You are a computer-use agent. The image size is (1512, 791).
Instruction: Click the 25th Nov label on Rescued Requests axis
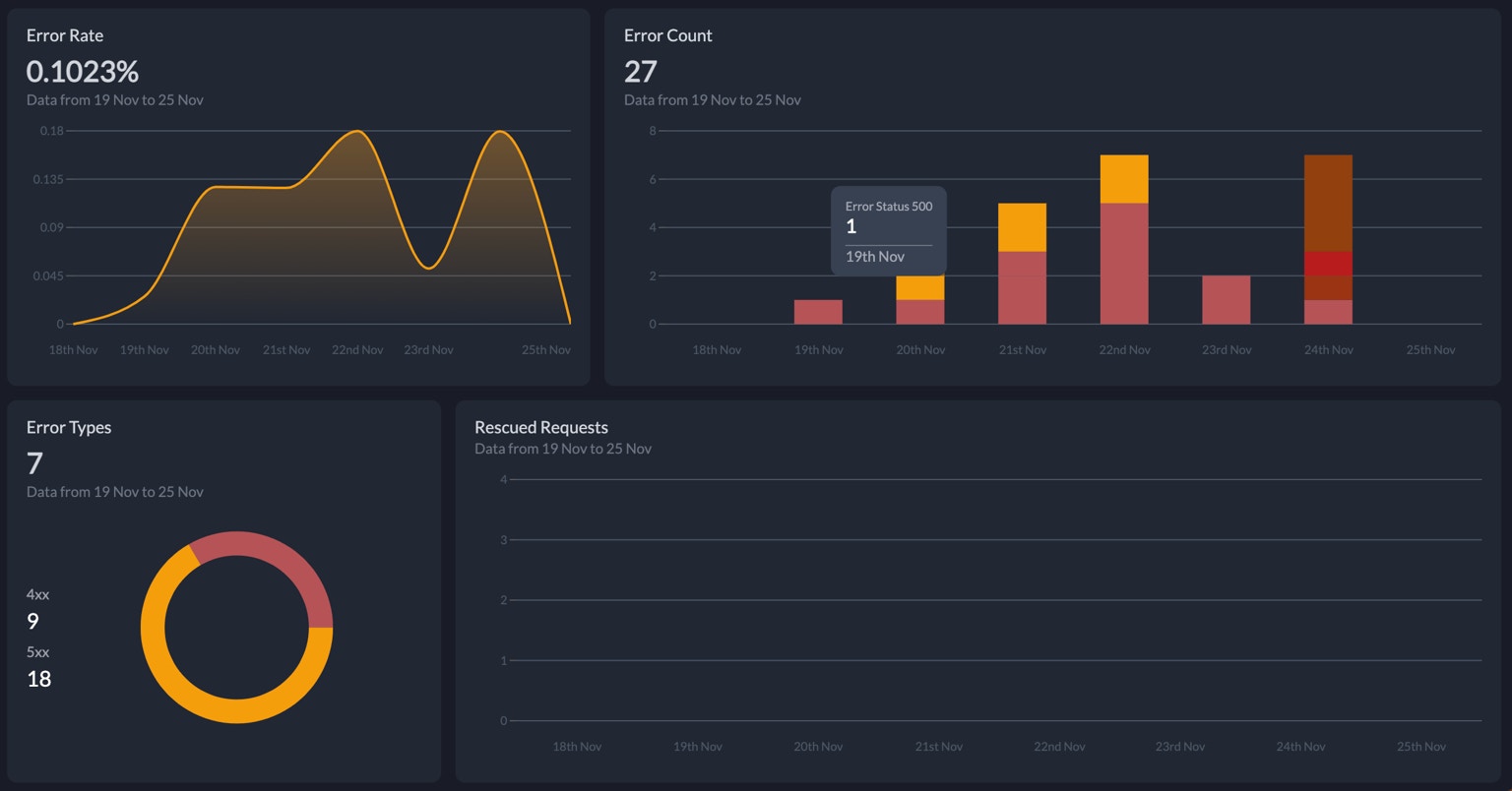(1421, 747)
